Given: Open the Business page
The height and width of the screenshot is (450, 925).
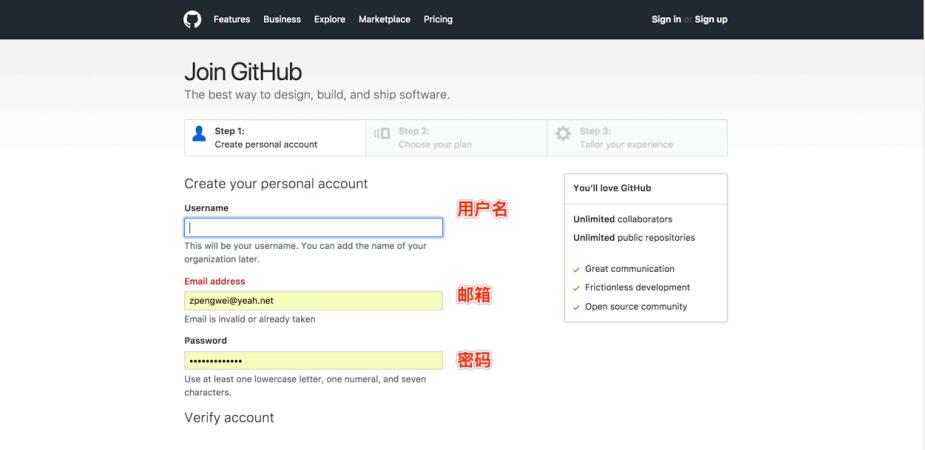Looking at the screenshot, I should pyautogui.click(x=282, y=19).
